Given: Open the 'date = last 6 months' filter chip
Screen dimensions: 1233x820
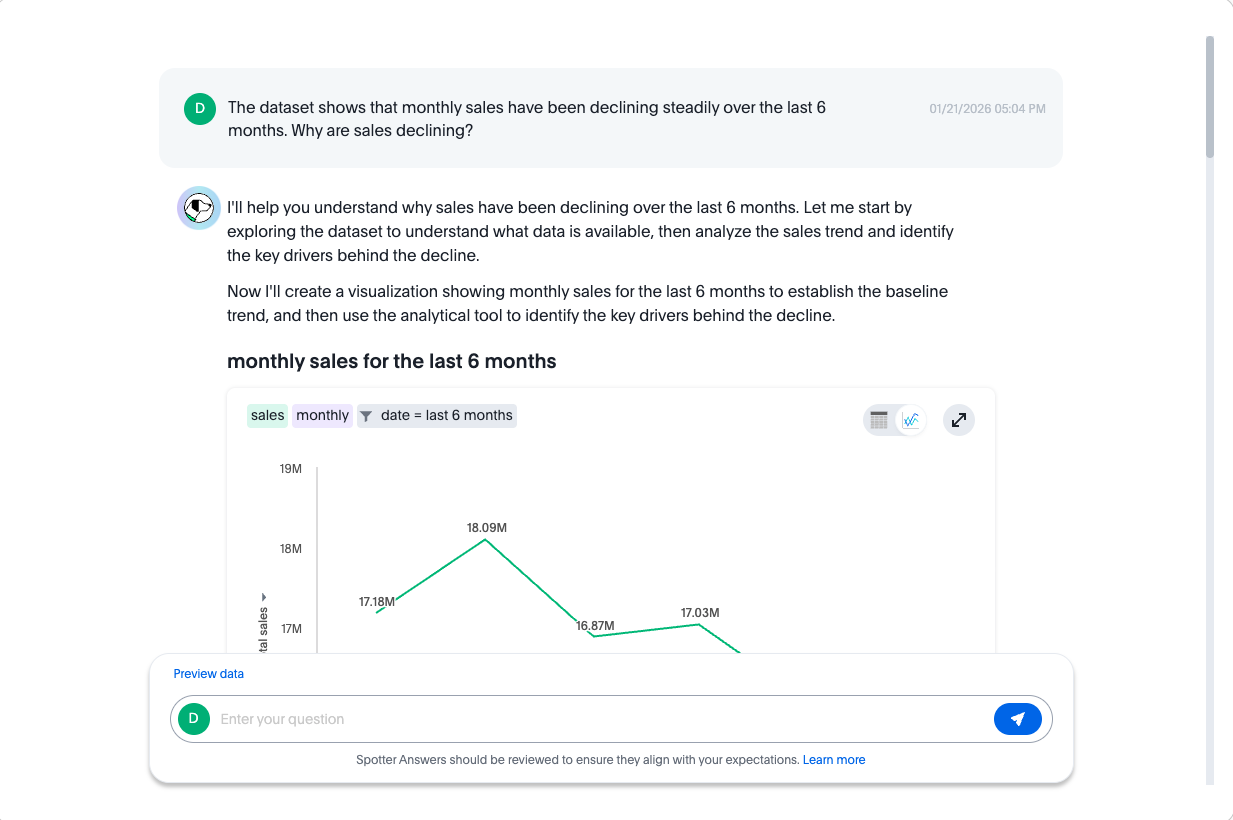Looking at the screenshot, I should coord(436,415).
